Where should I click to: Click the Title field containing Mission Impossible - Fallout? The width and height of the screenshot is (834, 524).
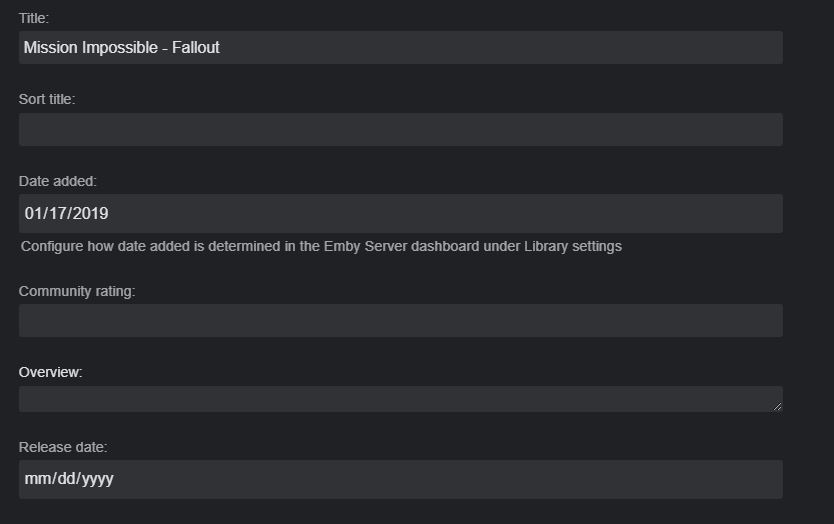(x=400, y=47)
